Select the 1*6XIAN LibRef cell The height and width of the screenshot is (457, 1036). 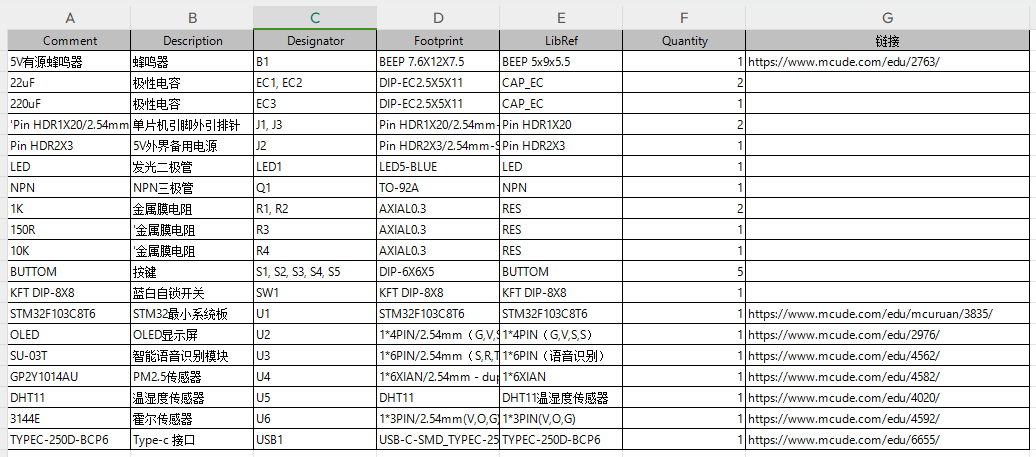coord(561,377)
